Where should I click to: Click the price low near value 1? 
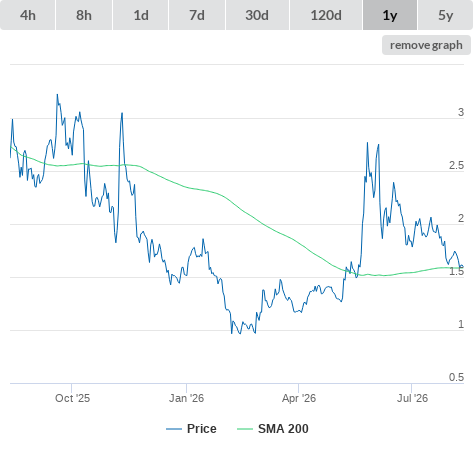[x=232, y=333]
